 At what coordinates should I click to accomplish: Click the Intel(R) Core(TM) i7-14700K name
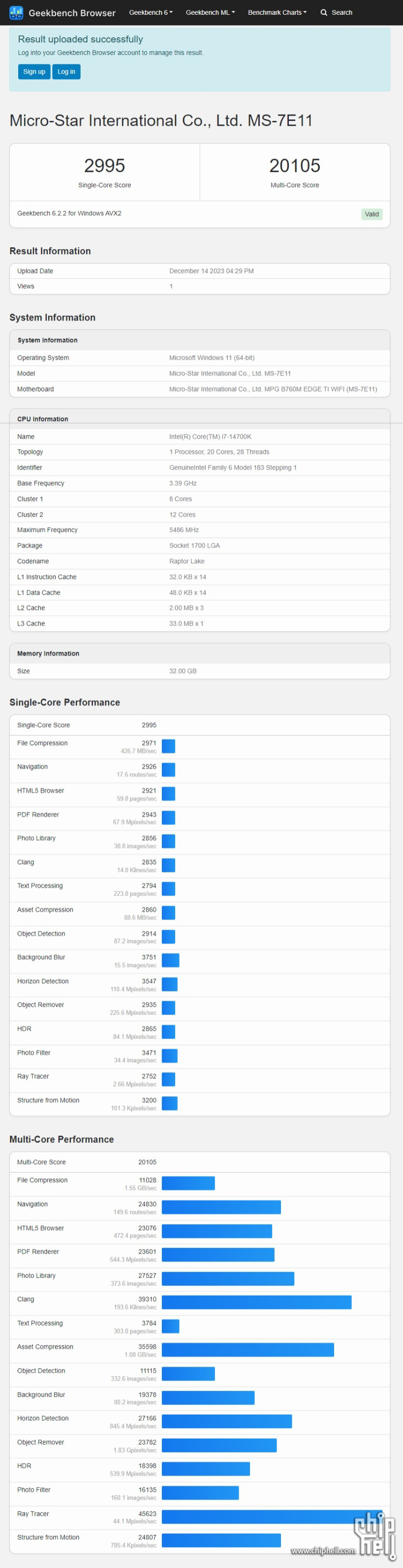click(210, 437)
